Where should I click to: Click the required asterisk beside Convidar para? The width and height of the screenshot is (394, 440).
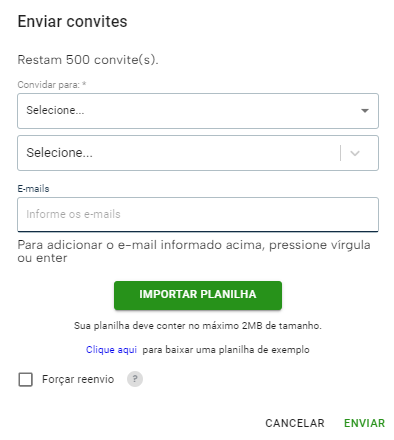click(x=84, y=83)
